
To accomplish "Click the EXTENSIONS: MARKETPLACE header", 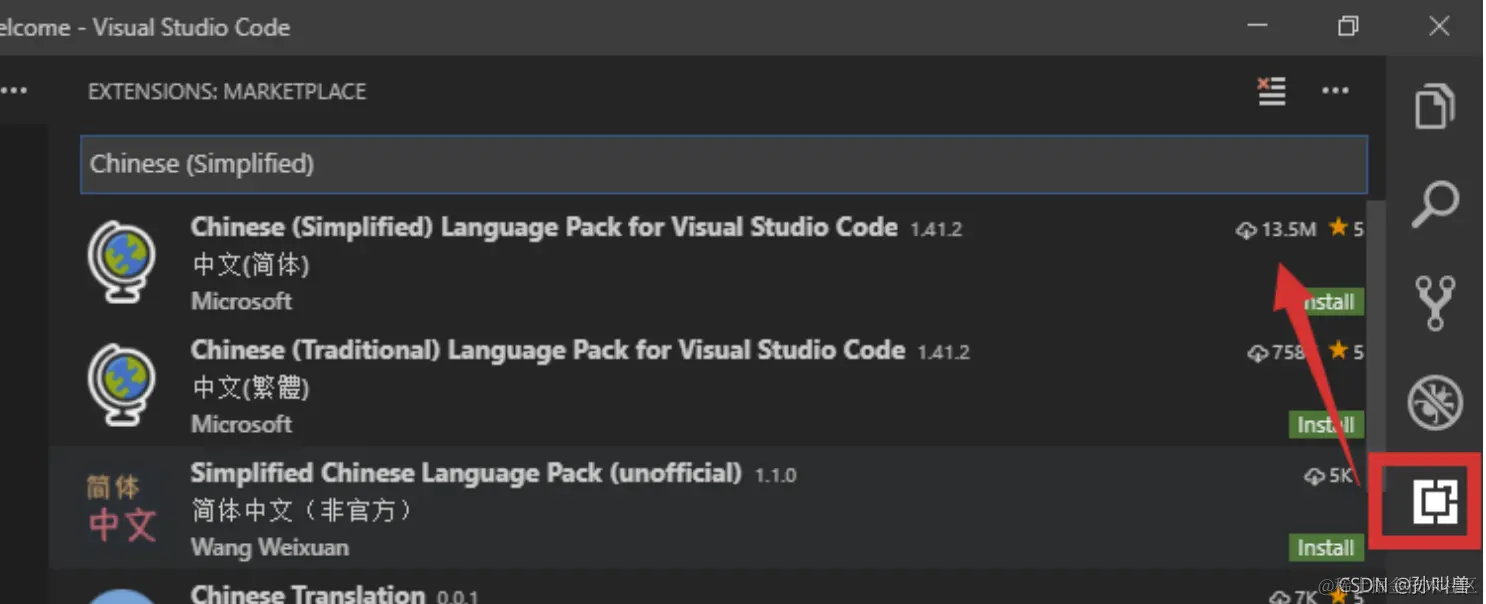I will point(227,91).
